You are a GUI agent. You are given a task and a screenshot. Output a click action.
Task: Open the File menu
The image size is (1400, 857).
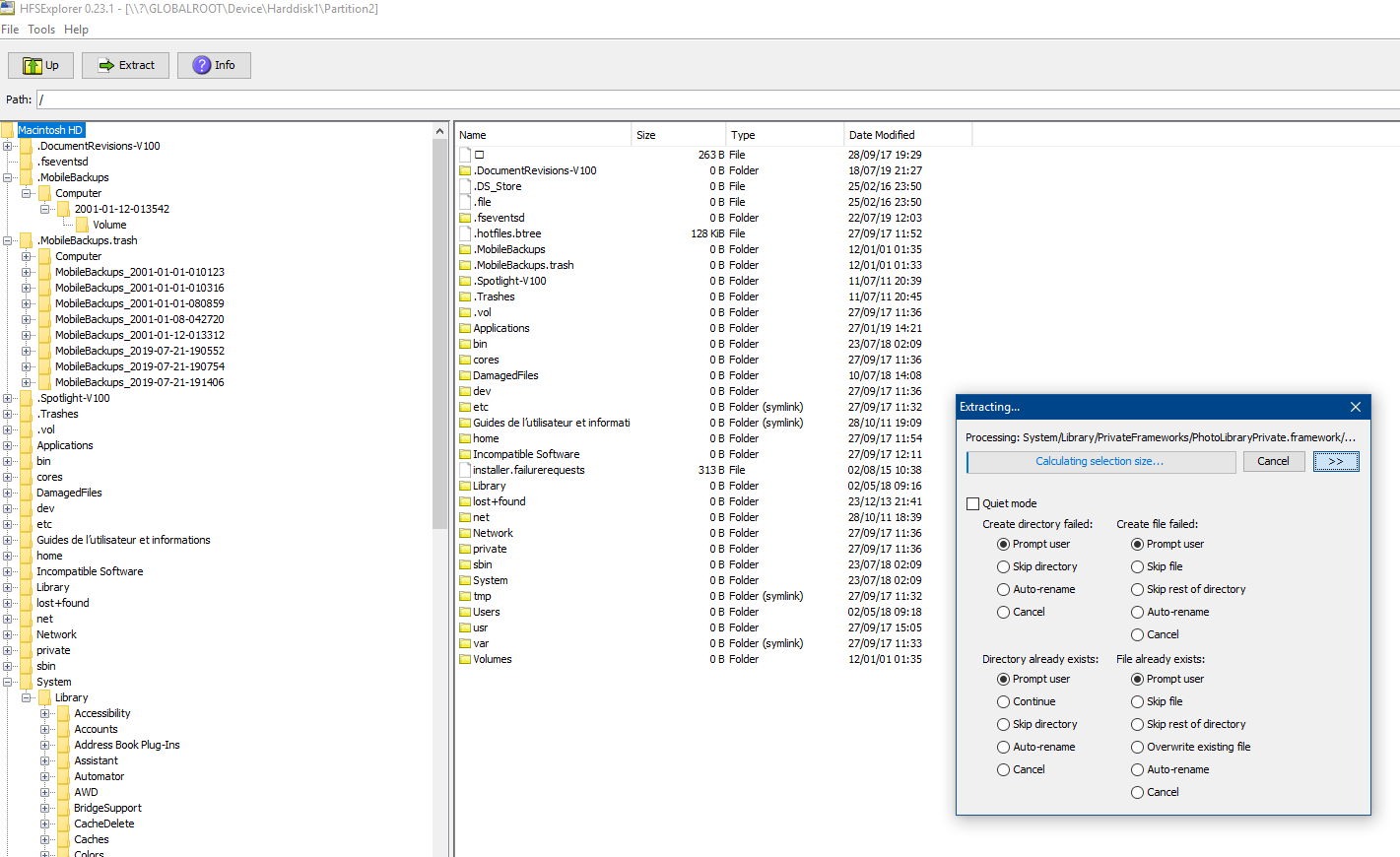(x=10, y=30)
